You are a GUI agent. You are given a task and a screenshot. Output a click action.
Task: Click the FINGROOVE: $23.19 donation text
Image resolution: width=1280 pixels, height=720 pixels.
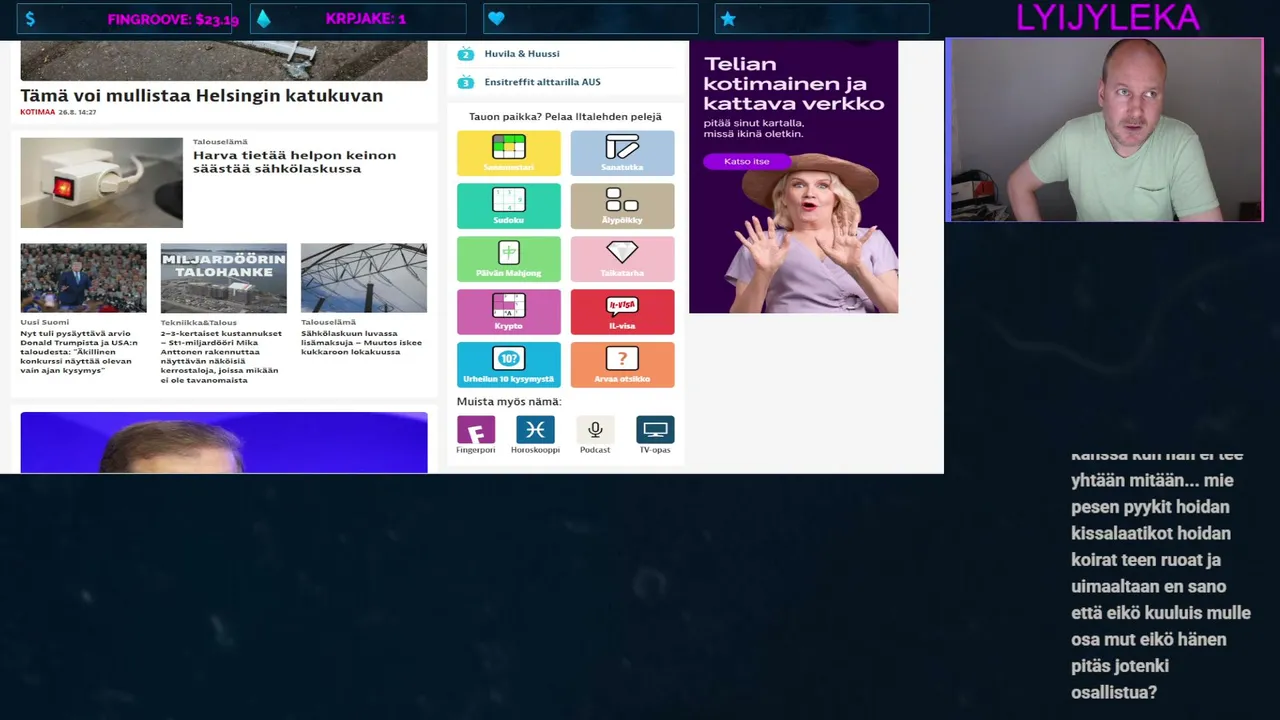point(173,19)
